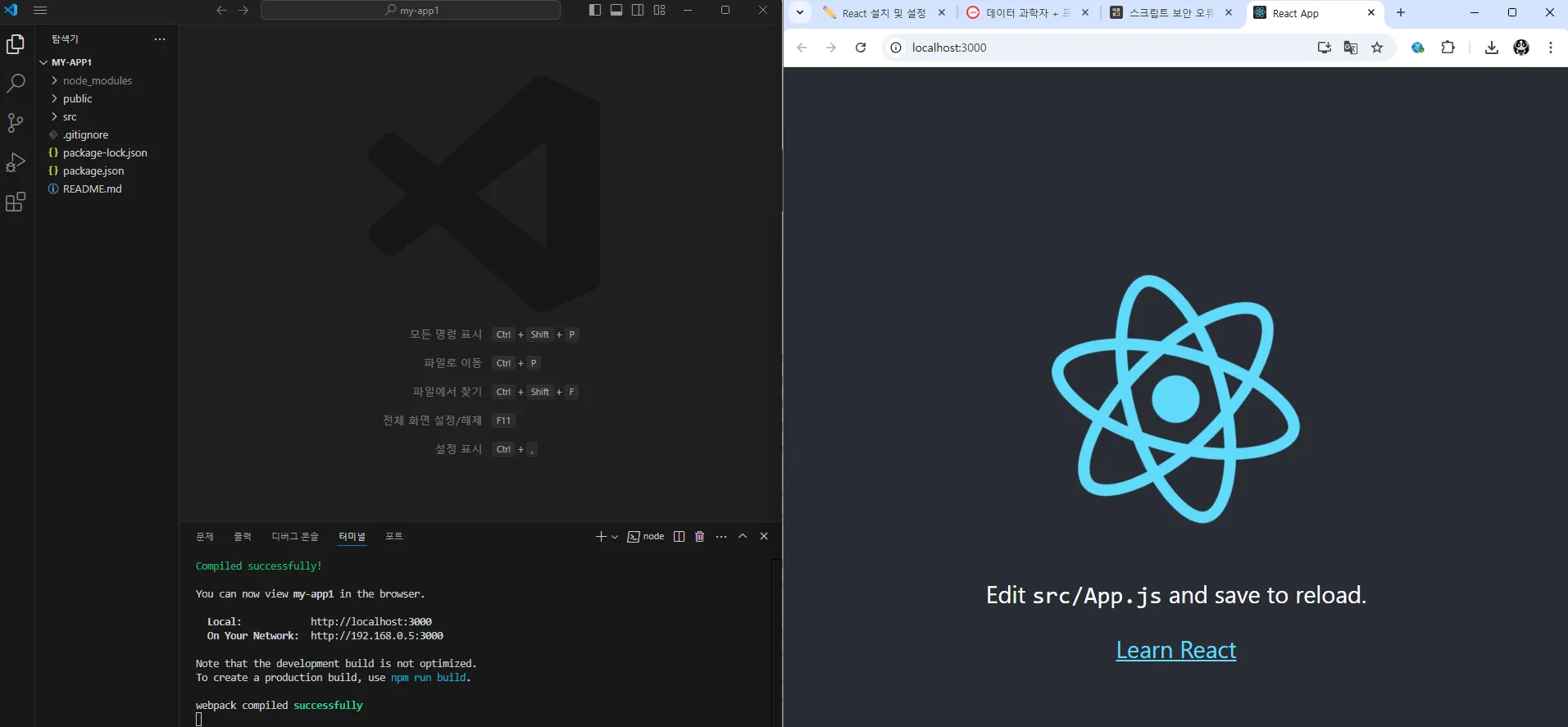Go back in VS Code navigation history
1568x727 pixels.
pos(221,11)
